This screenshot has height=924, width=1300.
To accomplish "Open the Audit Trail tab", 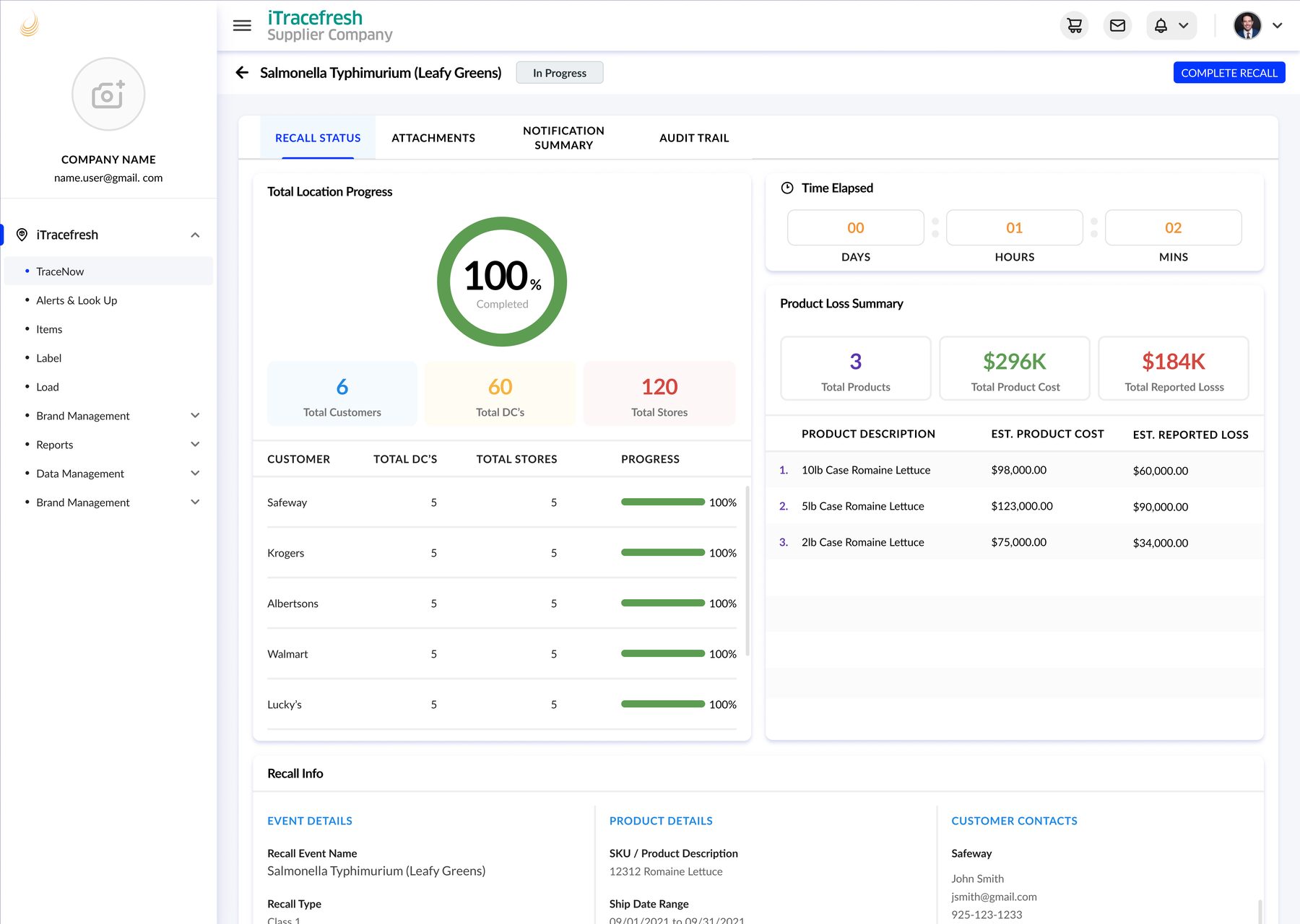I will click(694, 137).
